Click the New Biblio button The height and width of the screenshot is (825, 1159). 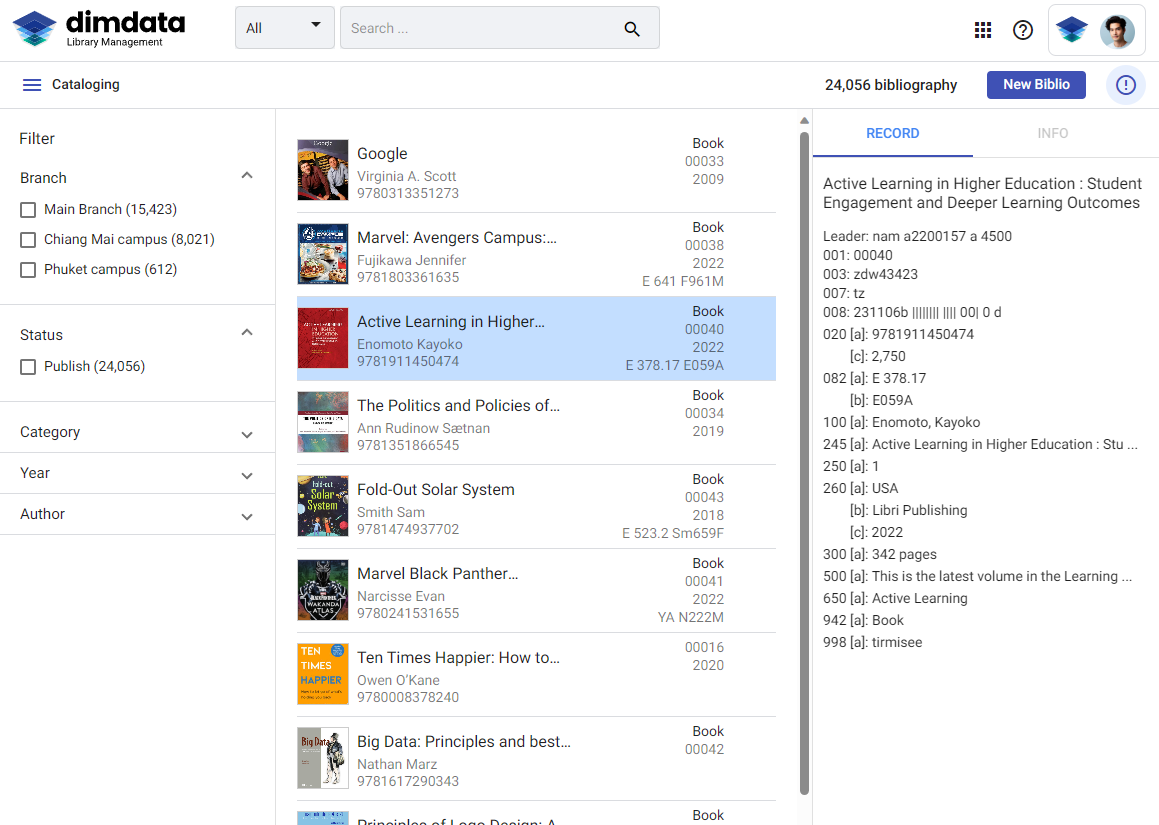point(1036,85)
